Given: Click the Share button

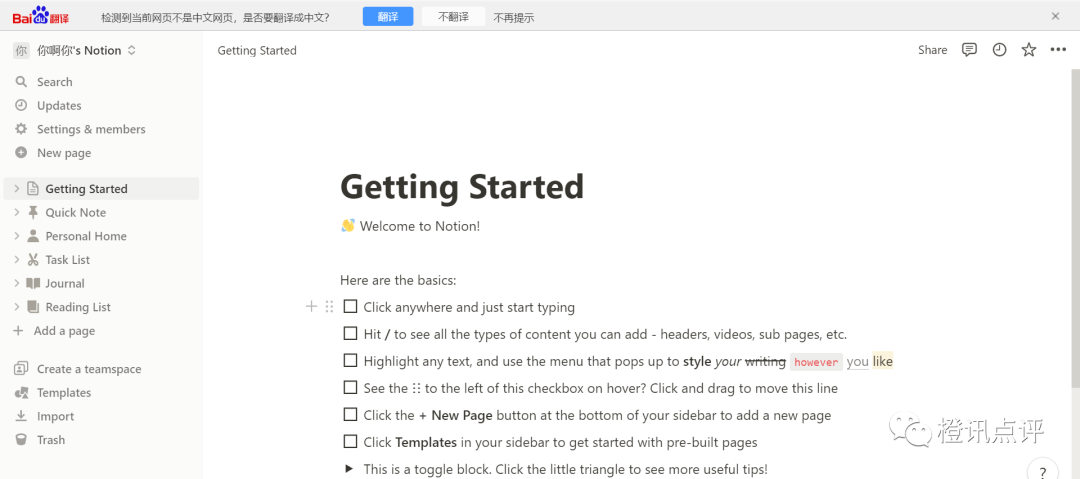Looking at the screenshot, I should (x=933, y=50).
